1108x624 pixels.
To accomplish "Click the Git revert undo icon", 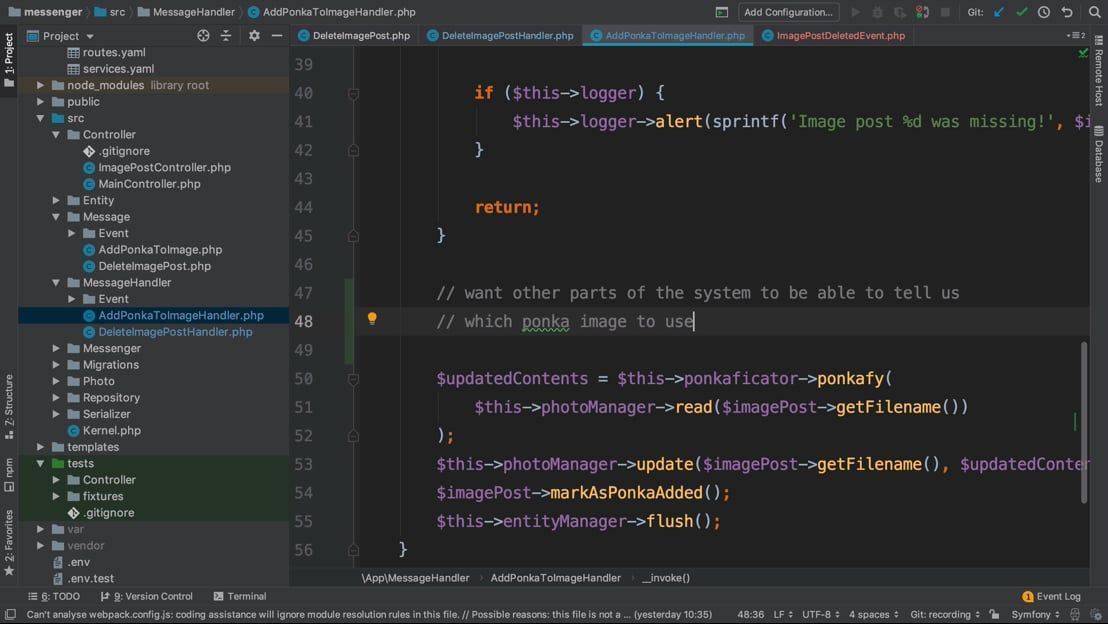I will [x=1067, y=12].
